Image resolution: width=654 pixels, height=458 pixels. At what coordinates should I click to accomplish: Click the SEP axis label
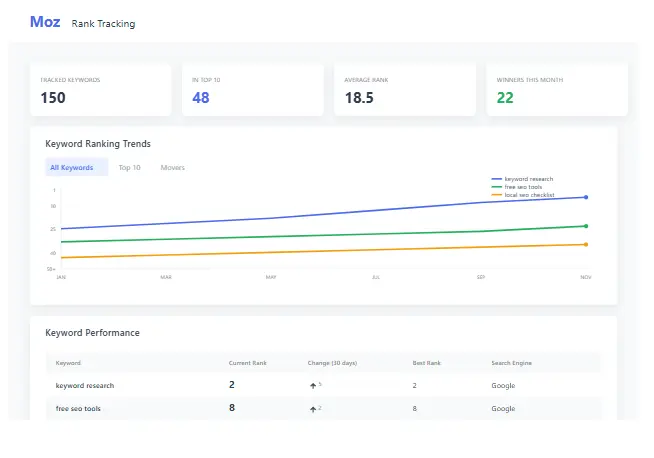[481, 277]
